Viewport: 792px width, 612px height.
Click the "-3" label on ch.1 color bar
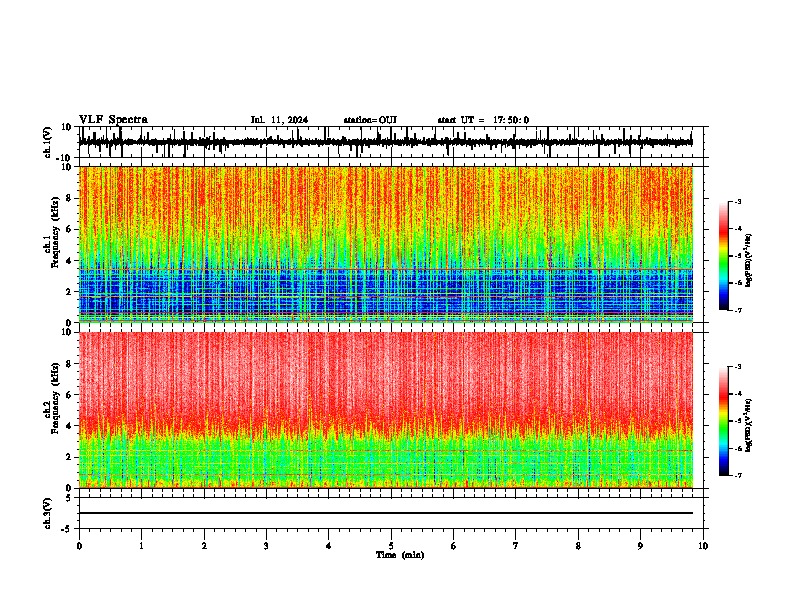coord(737,201)
